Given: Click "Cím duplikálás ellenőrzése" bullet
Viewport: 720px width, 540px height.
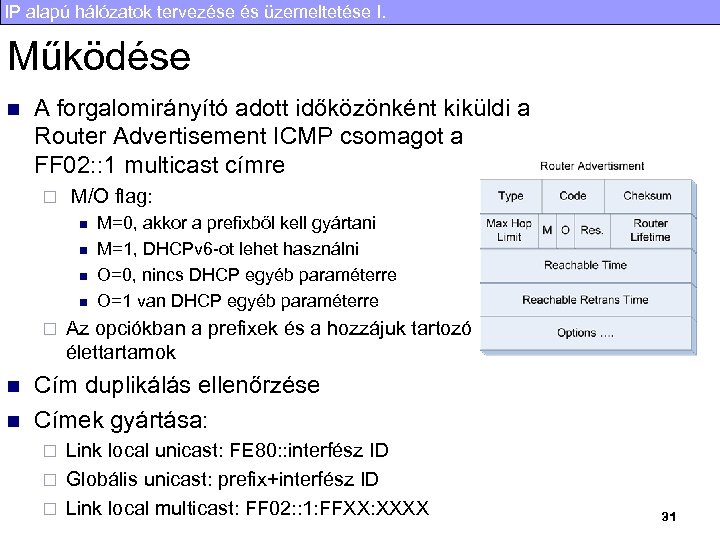Looking at the screenshot, I should (x=177, y=385).
